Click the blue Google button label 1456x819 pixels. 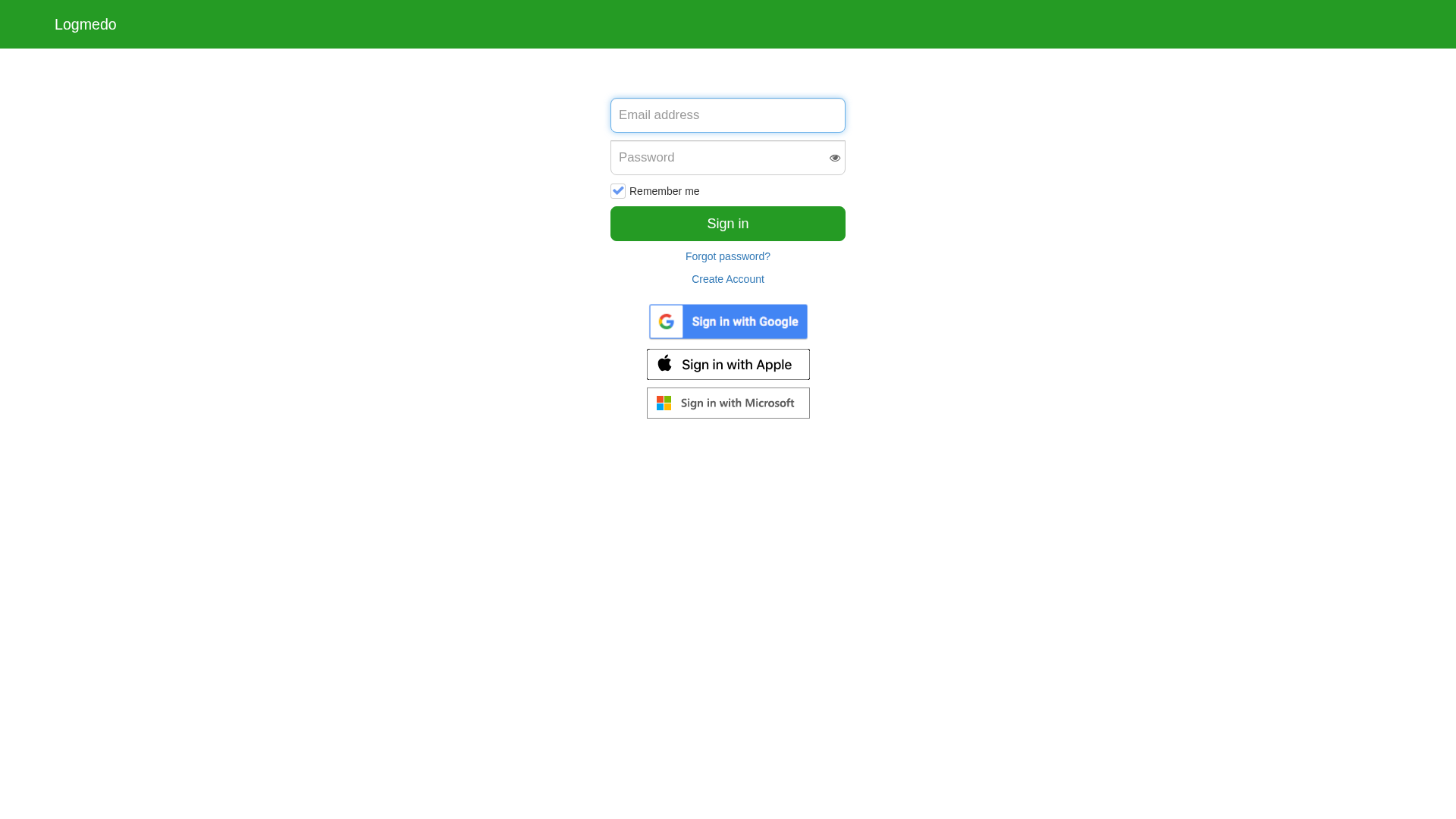tap(745, 322)
